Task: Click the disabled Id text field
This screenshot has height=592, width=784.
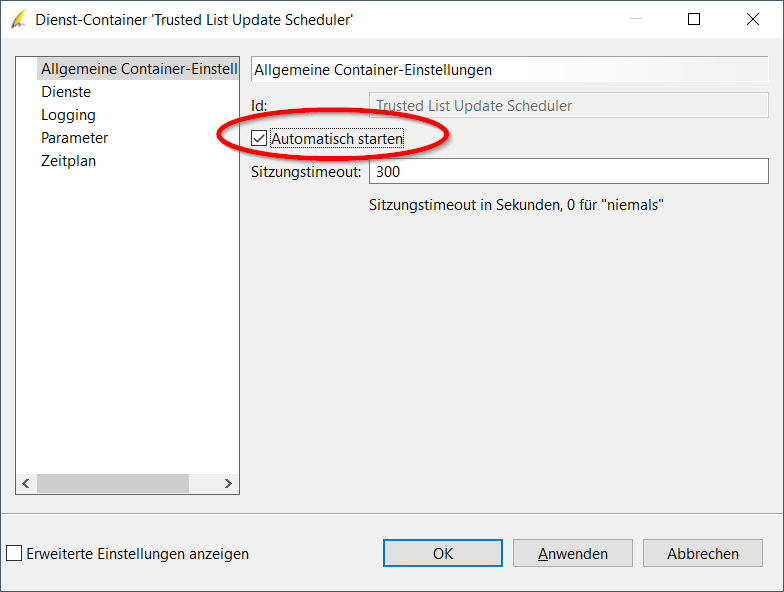Action: [568, 105]
